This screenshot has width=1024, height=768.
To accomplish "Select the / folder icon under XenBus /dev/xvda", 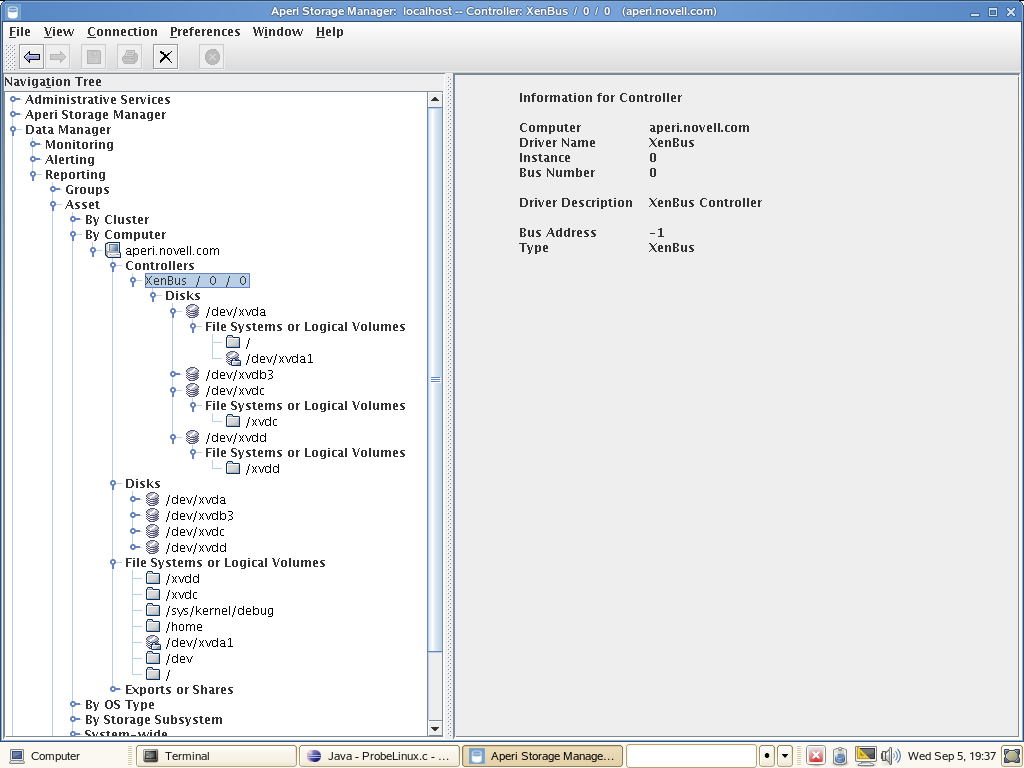I will [233, 342].
